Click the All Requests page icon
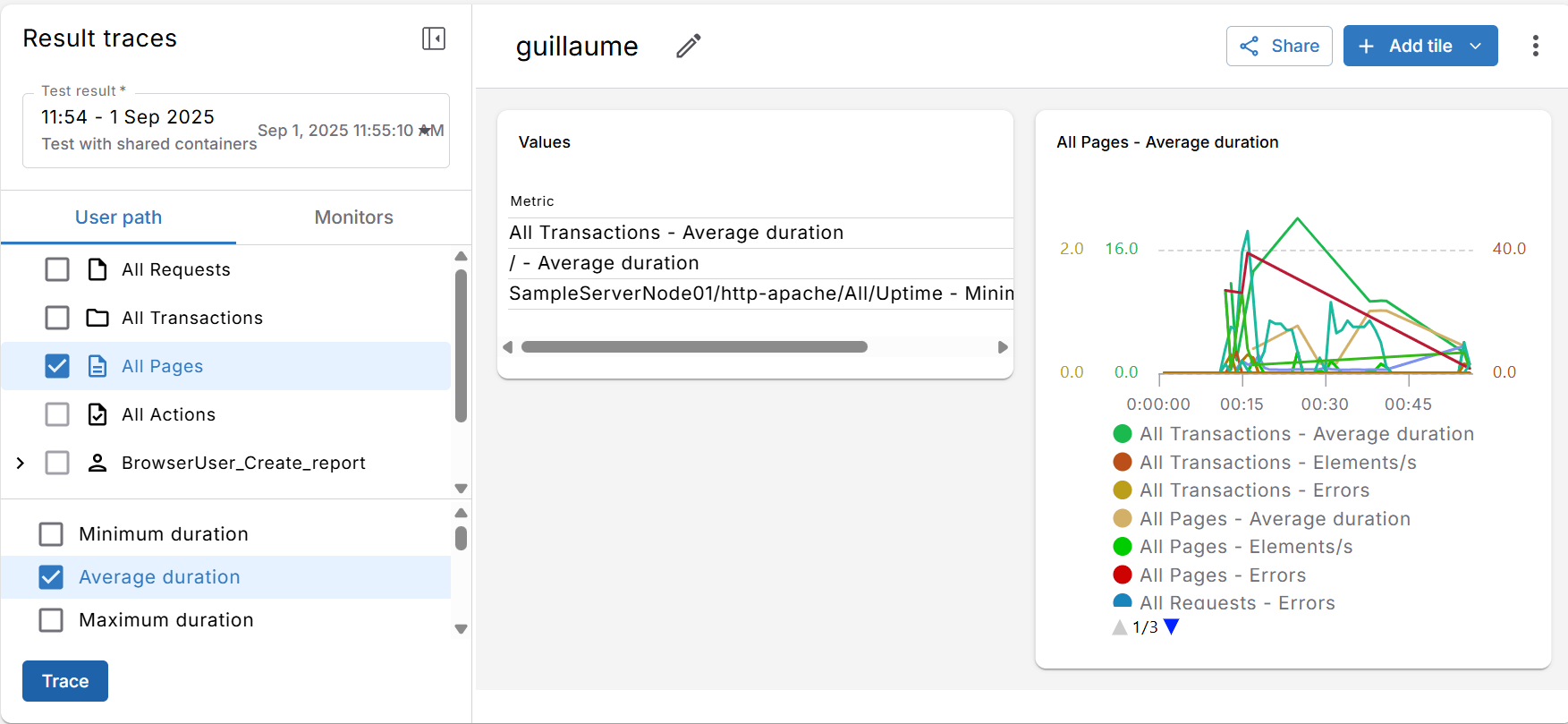1568x724 pixels. (97, 269)
